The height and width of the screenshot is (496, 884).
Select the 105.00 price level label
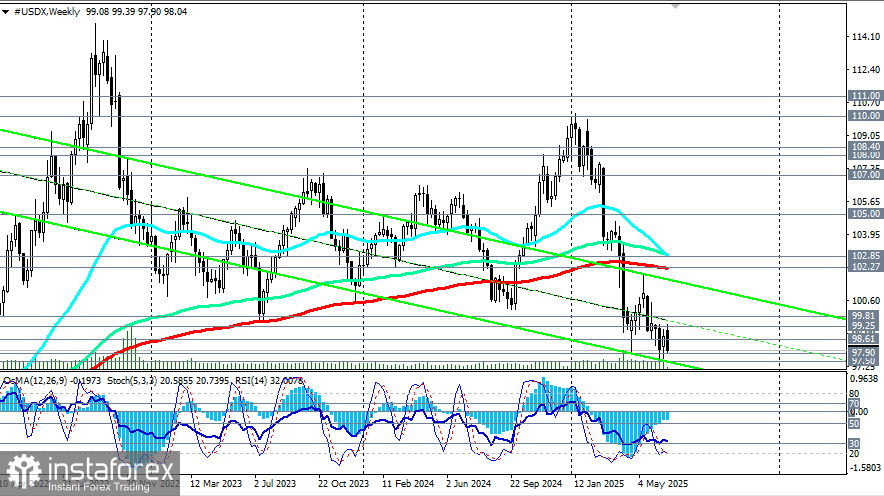tap(865, 214)
